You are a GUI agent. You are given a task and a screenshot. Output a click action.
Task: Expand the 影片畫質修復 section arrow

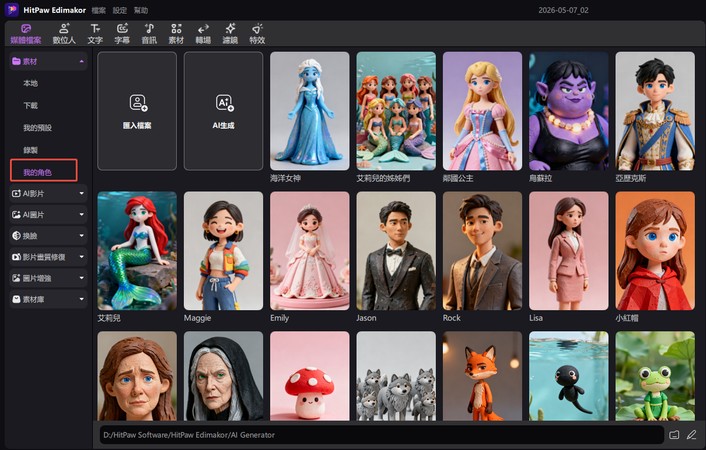coord(81,257)
